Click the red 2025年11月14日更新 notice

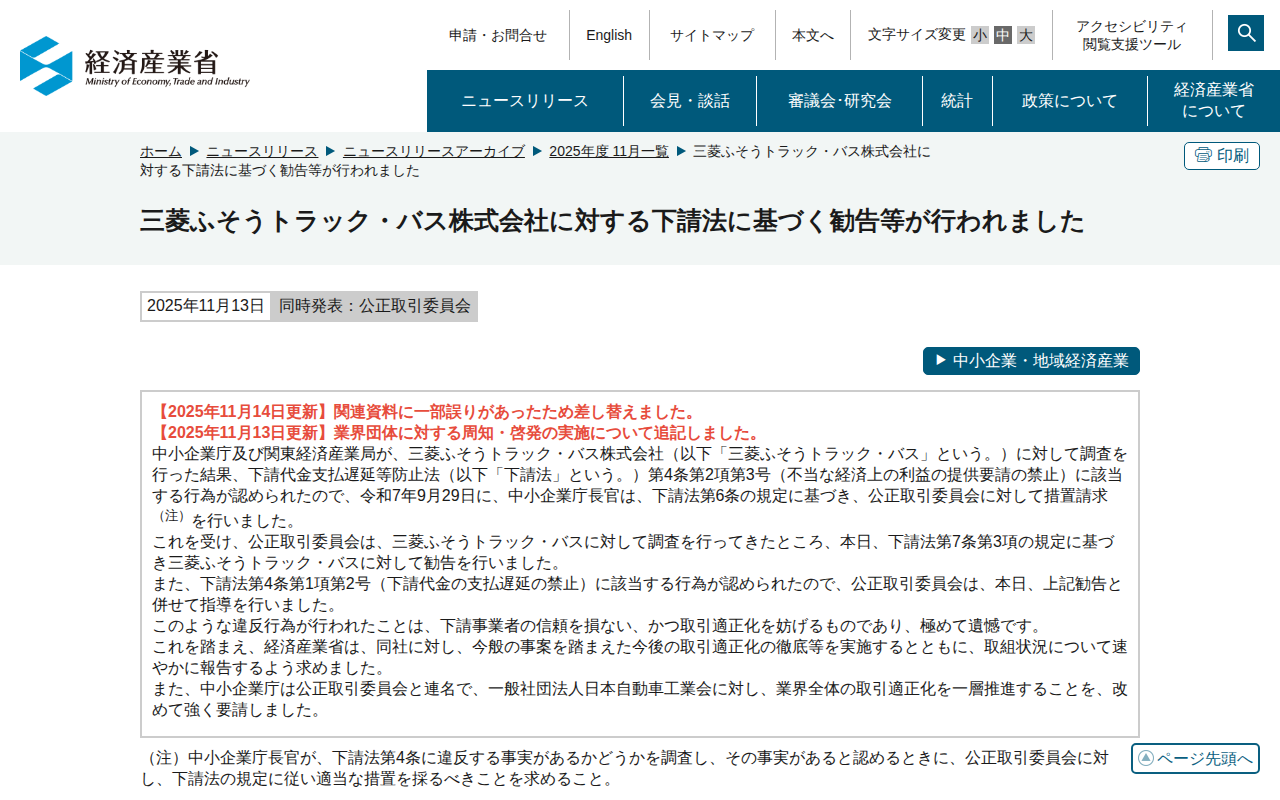pos(426,412)
